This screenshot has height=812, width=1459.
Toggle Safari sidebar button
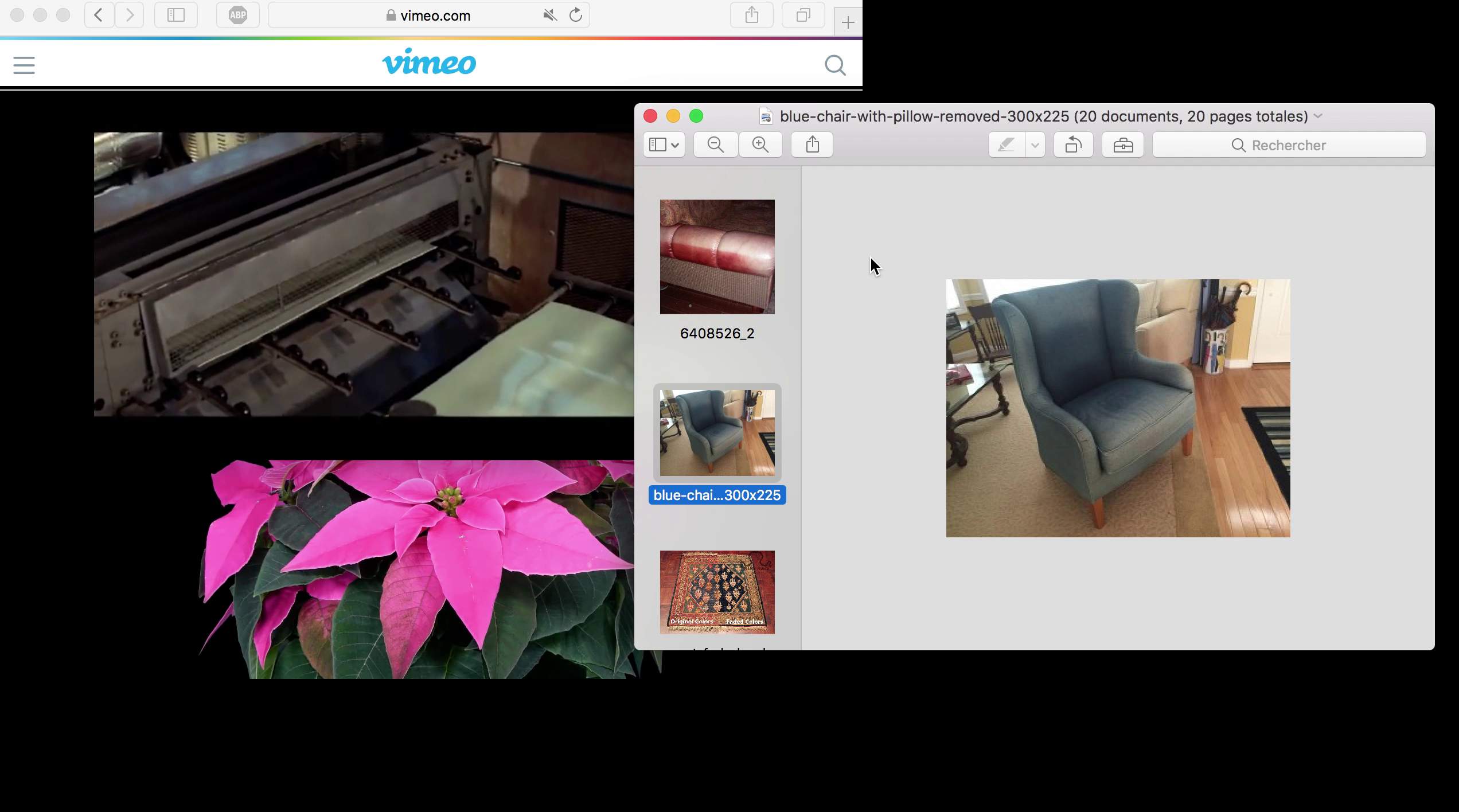(x=176, y=15)
